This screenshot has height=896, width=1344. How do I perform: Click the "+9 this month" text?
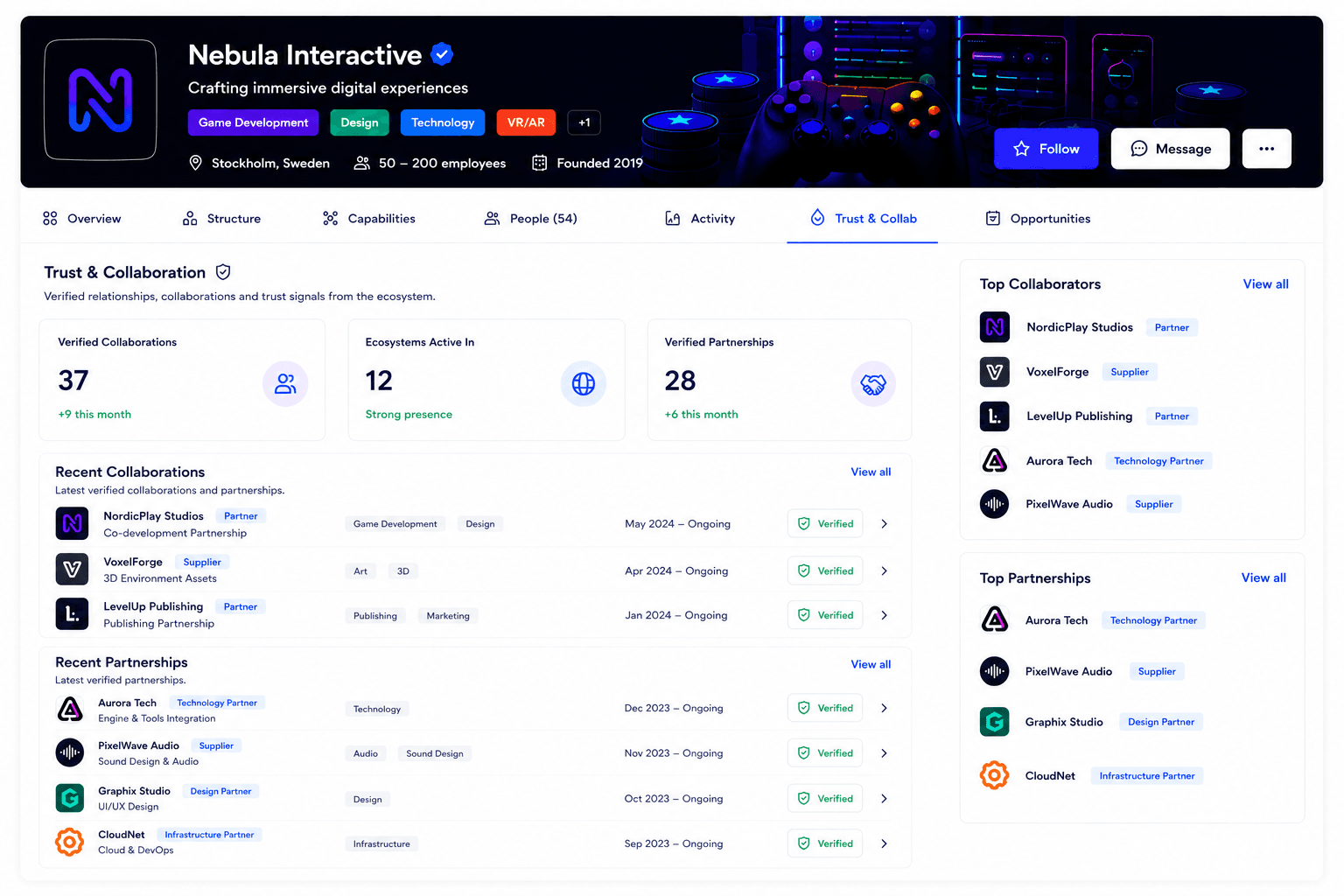(94, 414)
